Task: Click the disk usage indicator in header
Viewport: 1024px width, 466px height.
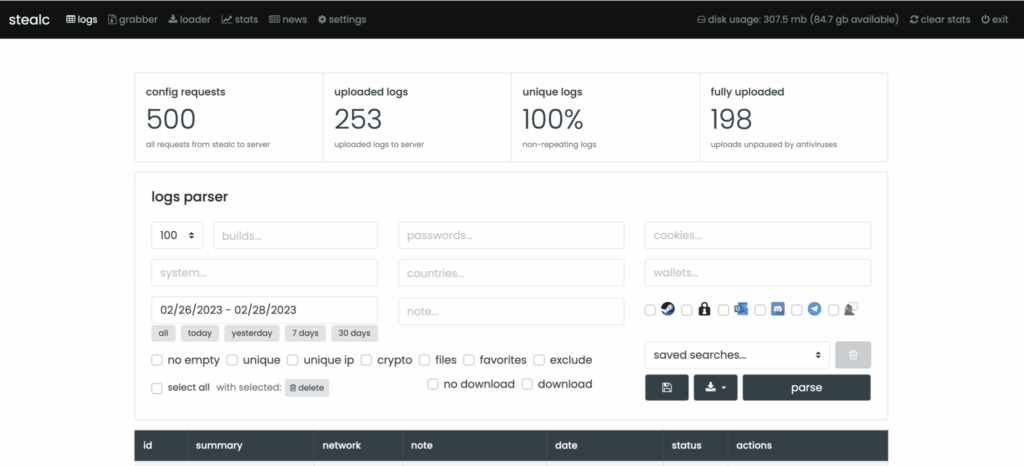Action: coord(798,20)
